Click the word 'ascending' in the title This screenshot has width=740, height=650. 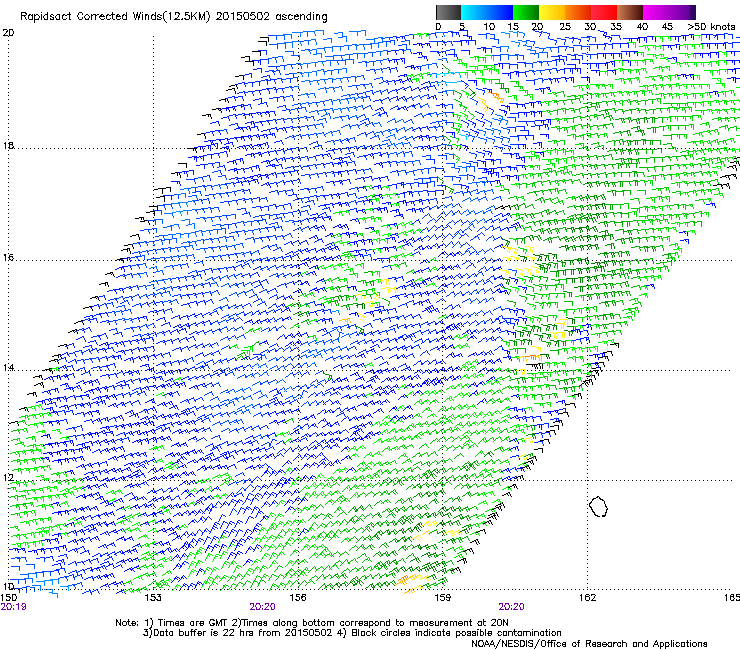point(301,17)
